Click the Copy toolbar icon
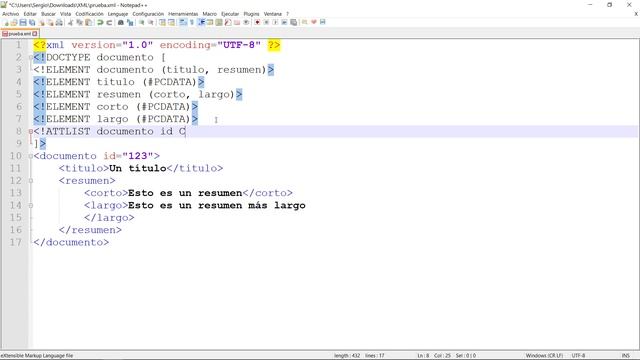 tap(79, 22)
